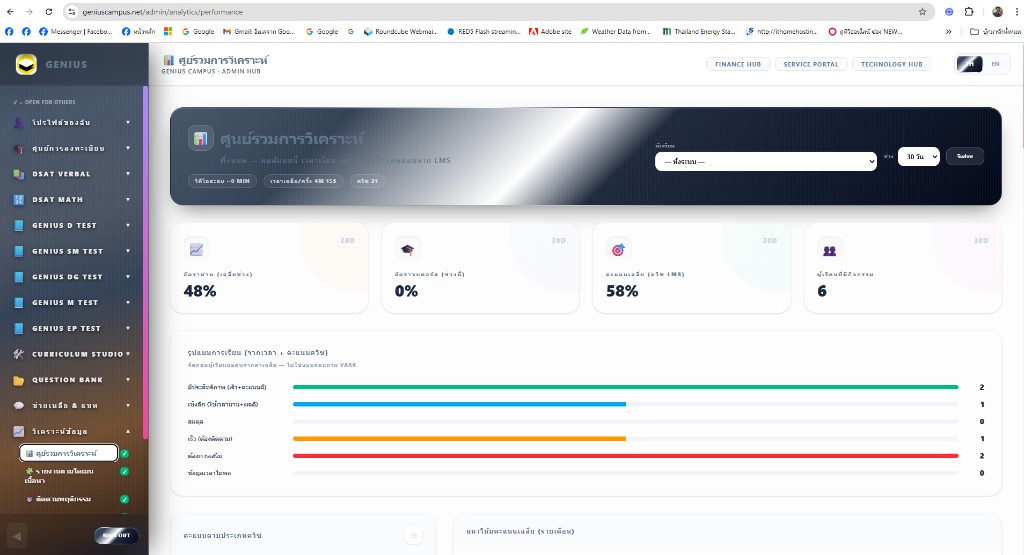Screen dimensions: 1024x555
Task: Click the line chart icon on 48% card
Action: [x=196, y=249]
